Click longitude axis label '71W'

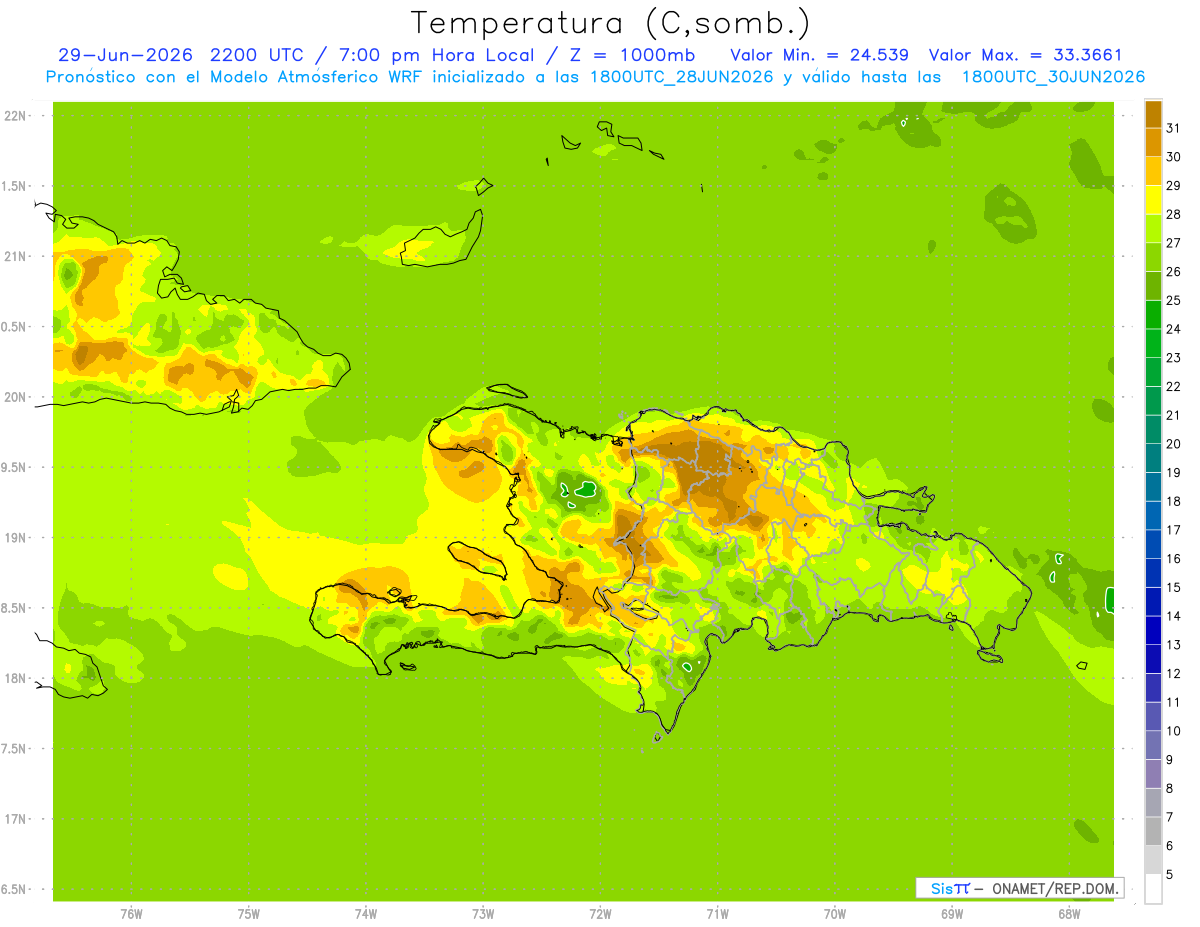(717, 914)
